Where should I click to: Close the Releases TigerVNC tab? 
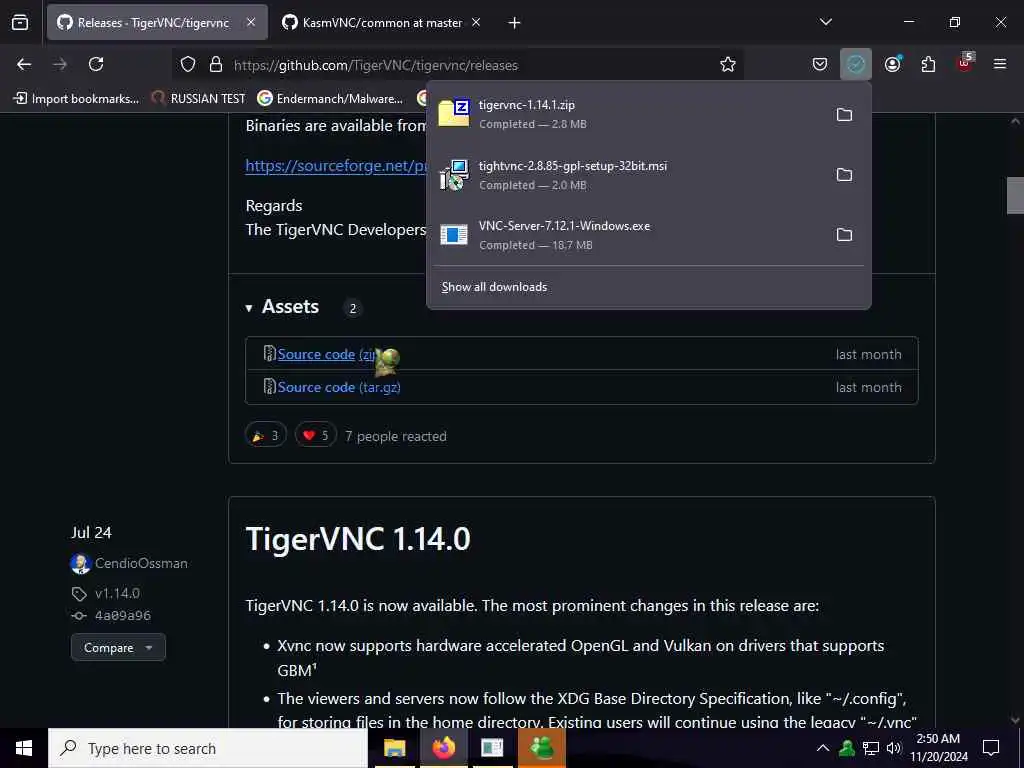pos(251,22)
